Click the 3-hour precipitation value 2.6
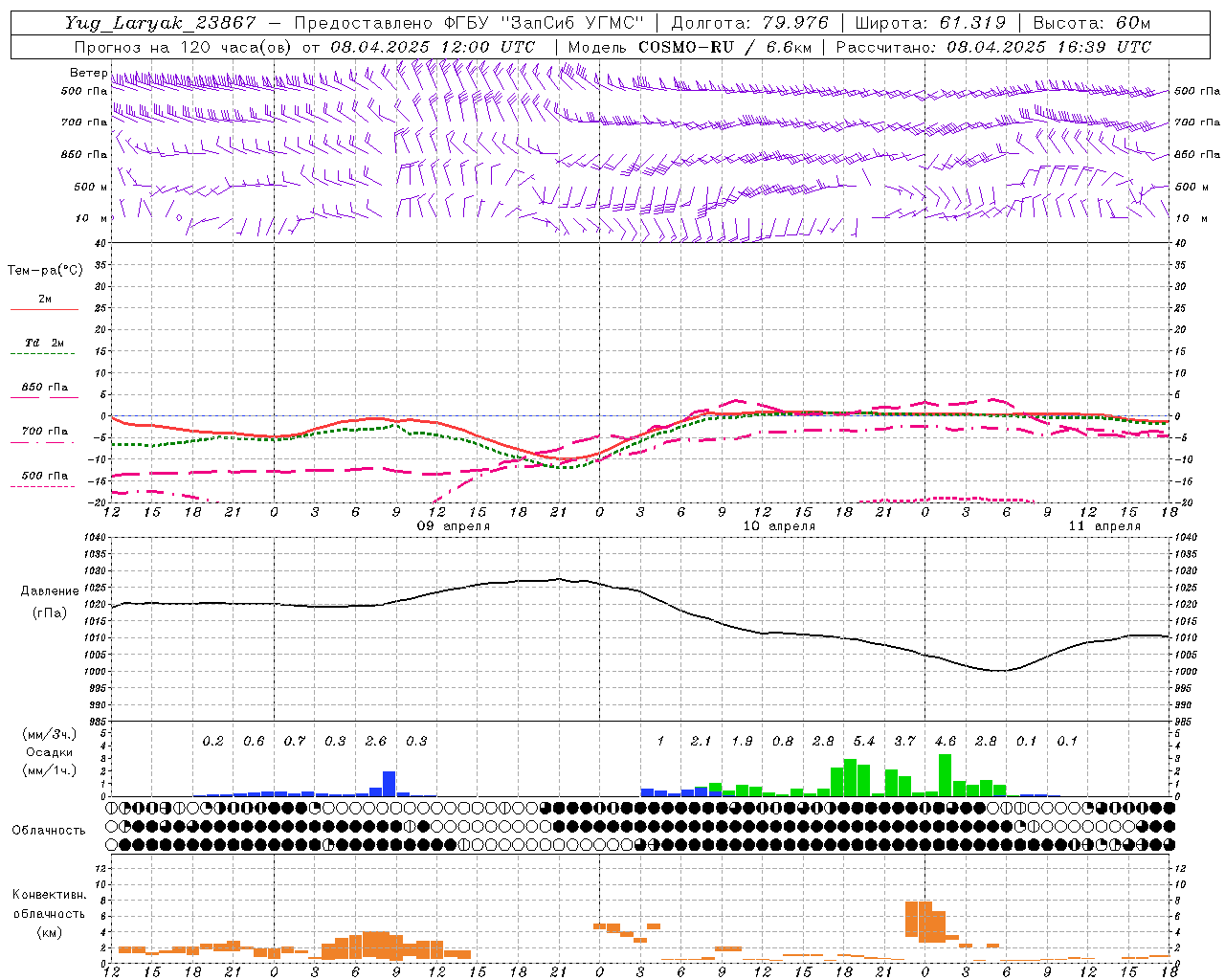The width and height of the screenshot is (1225, 980). tap(375, 742)
